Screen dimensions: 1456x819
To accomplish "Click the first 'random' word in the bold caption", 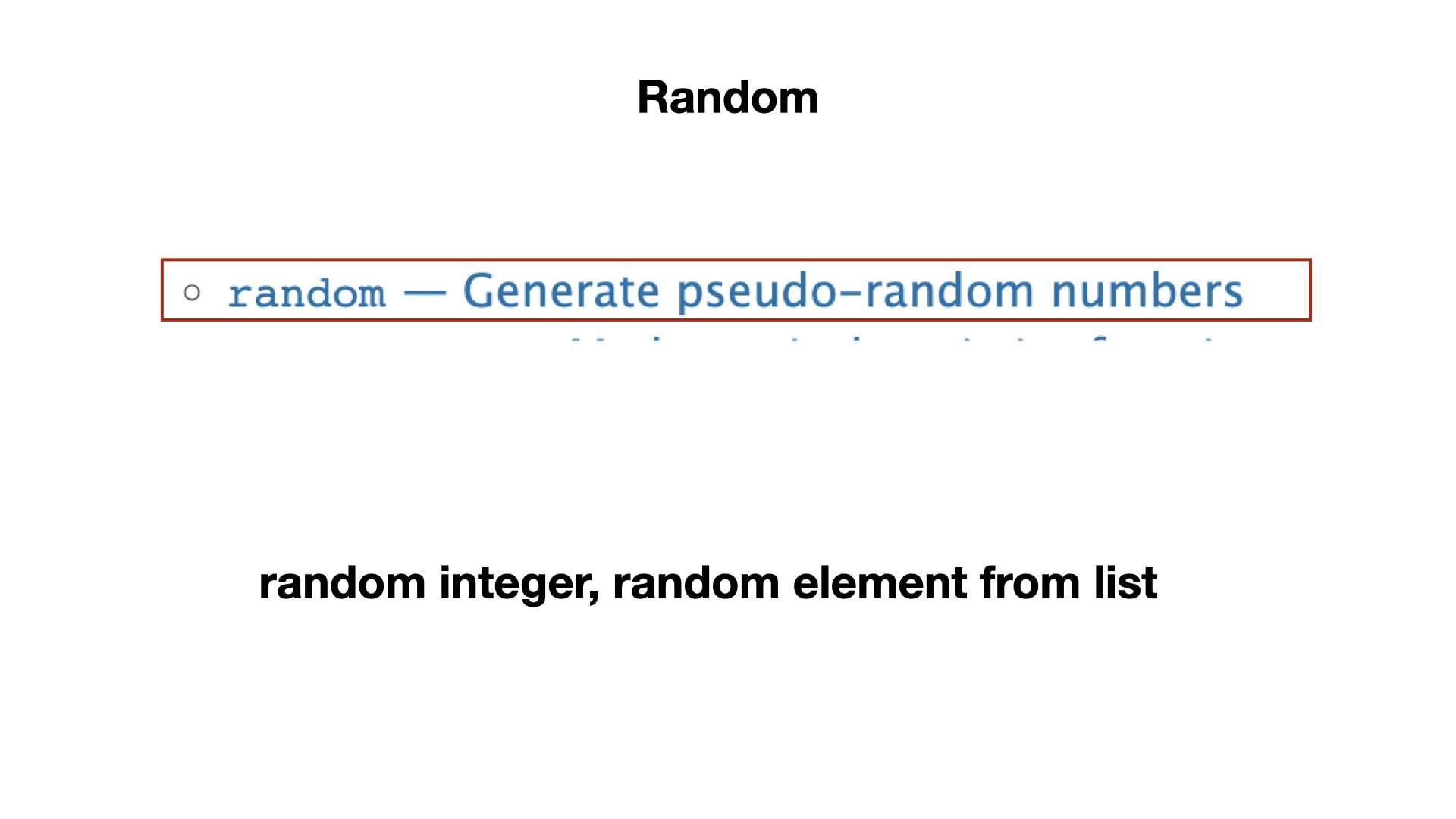I will pos(342,582).
